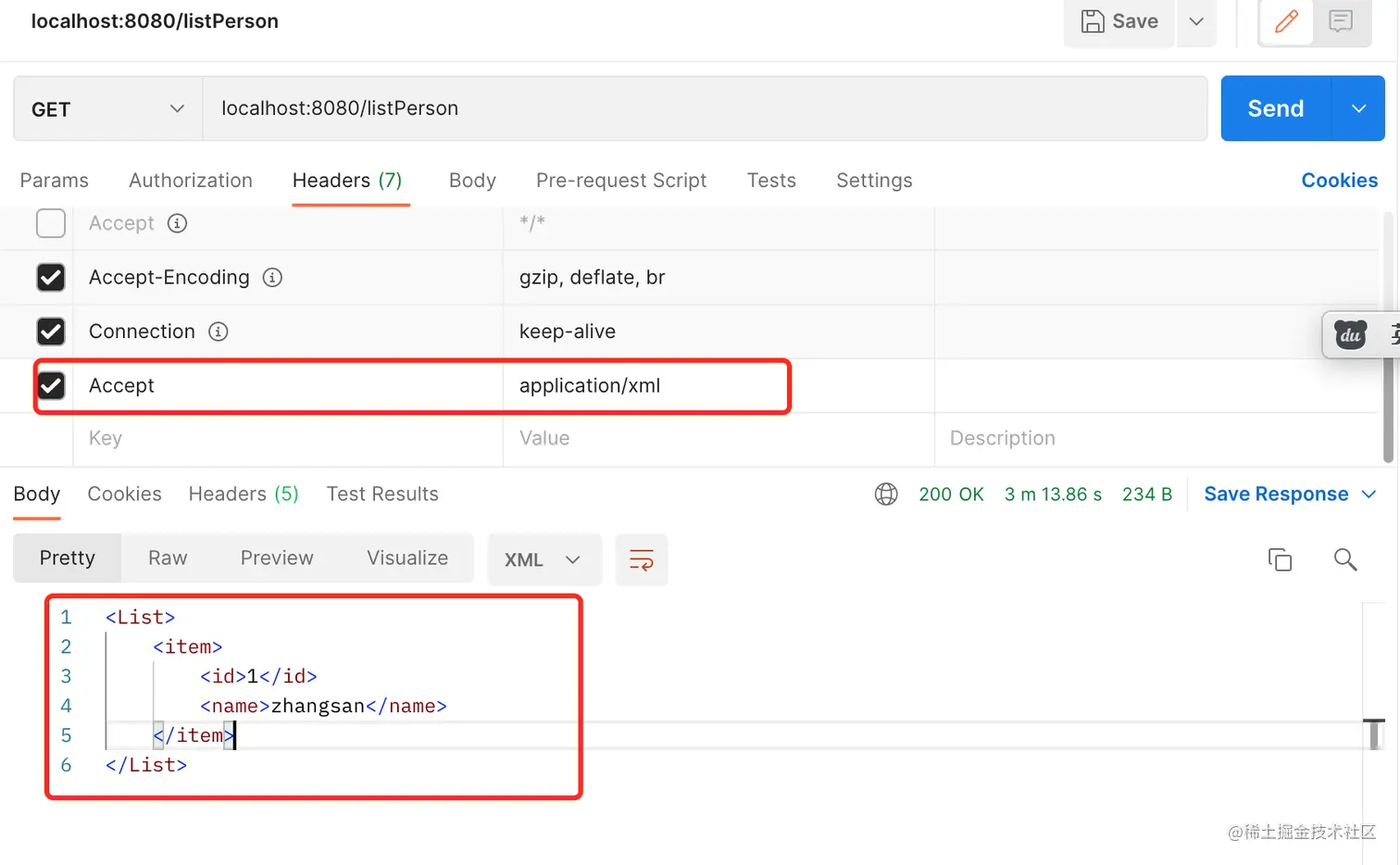Click the headers table vertical scrollbar
This screenshot has height=865, width=1400.
[x=1387, y=337]
